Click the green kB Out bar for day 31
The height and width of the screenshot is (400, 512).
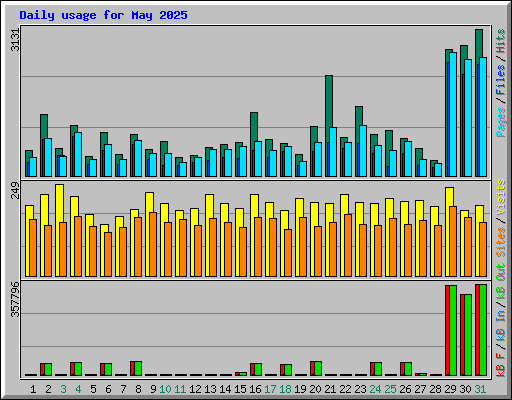[483, 330]
